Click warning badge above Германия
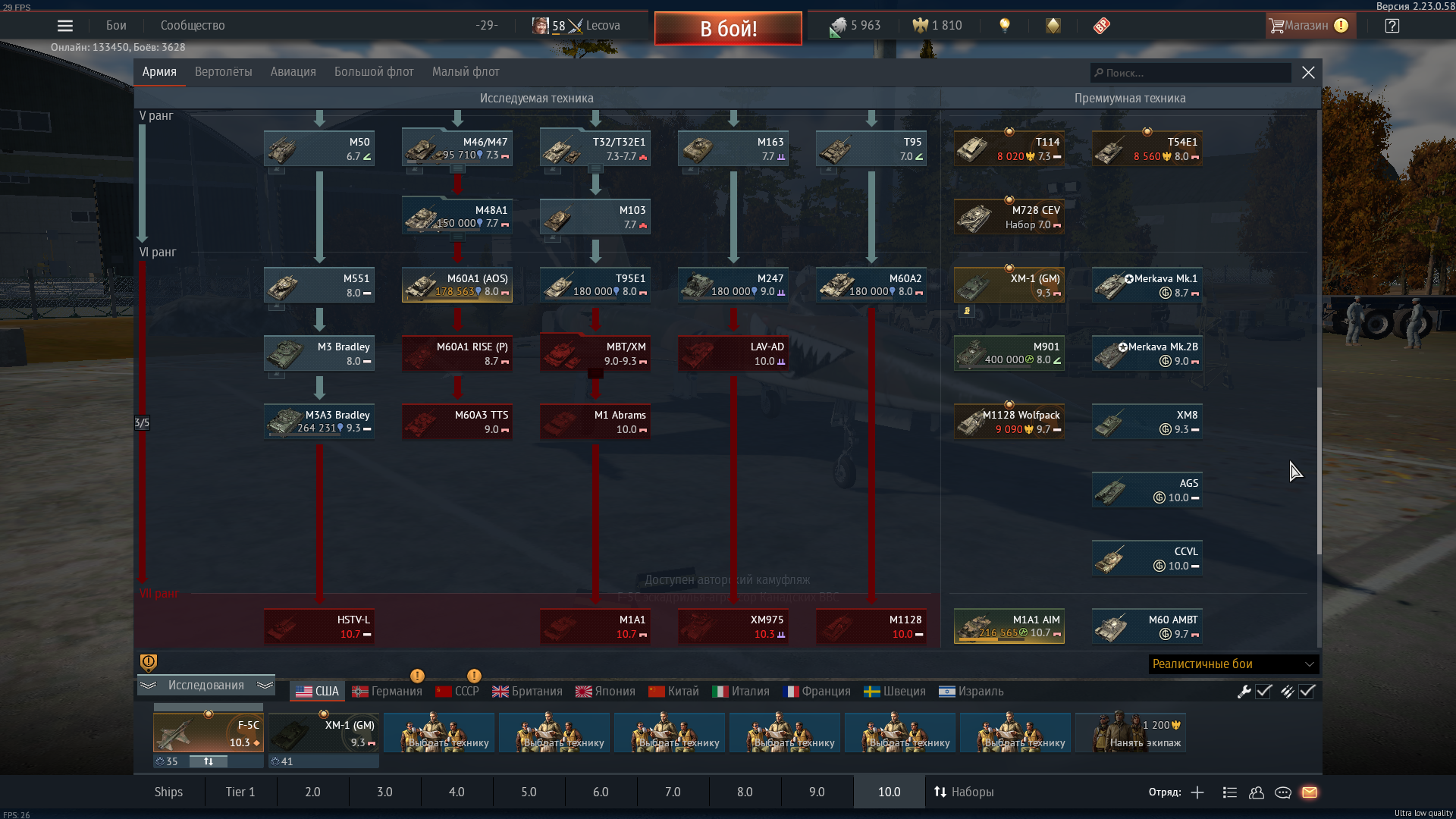1456x819 pixels. [x=417, y=675]
